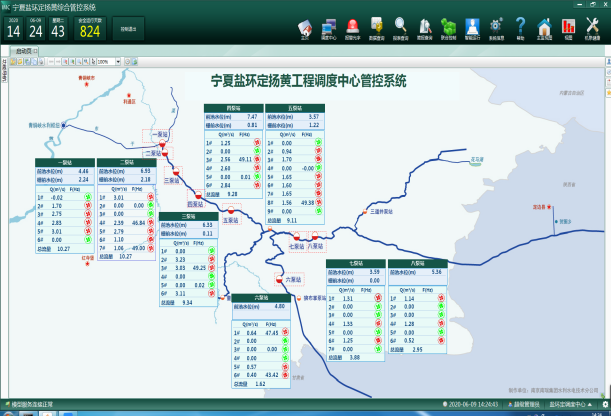Select the 9.34 total flow in 三泵站 panel
The height and width of the screenshot is (416, 611).
[x=187, y=303]
